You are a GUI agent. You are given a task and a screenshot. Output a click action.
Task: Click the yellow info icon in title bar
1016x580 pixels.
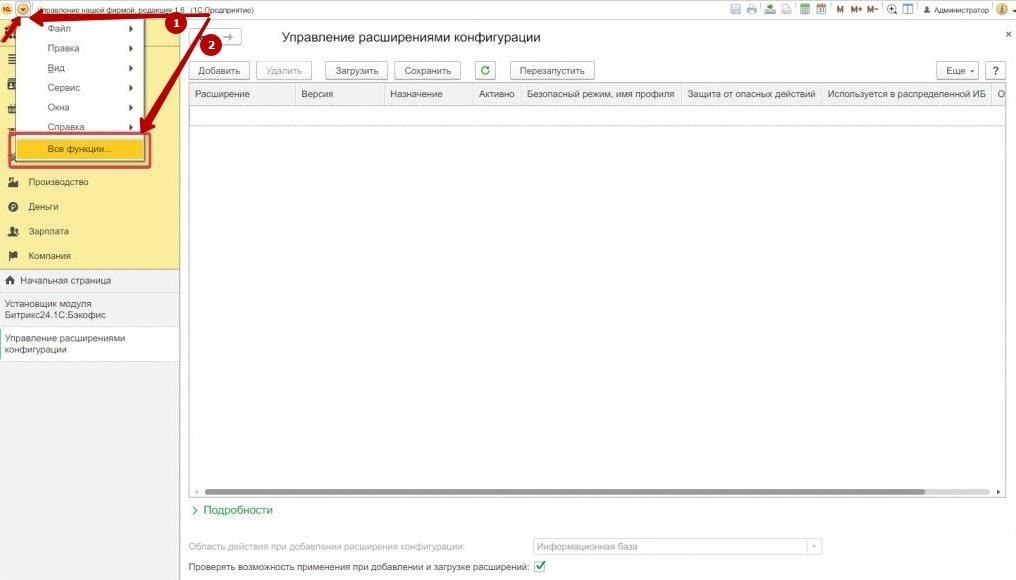coord(1001,9)
